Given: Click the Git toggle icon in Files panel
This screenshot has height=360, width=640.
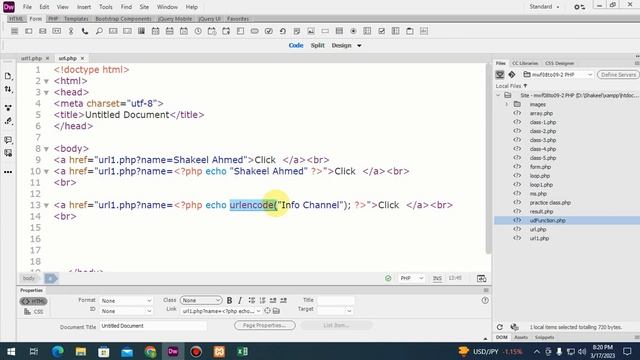Looking at the screenshot, I should [x=512, y=75].
